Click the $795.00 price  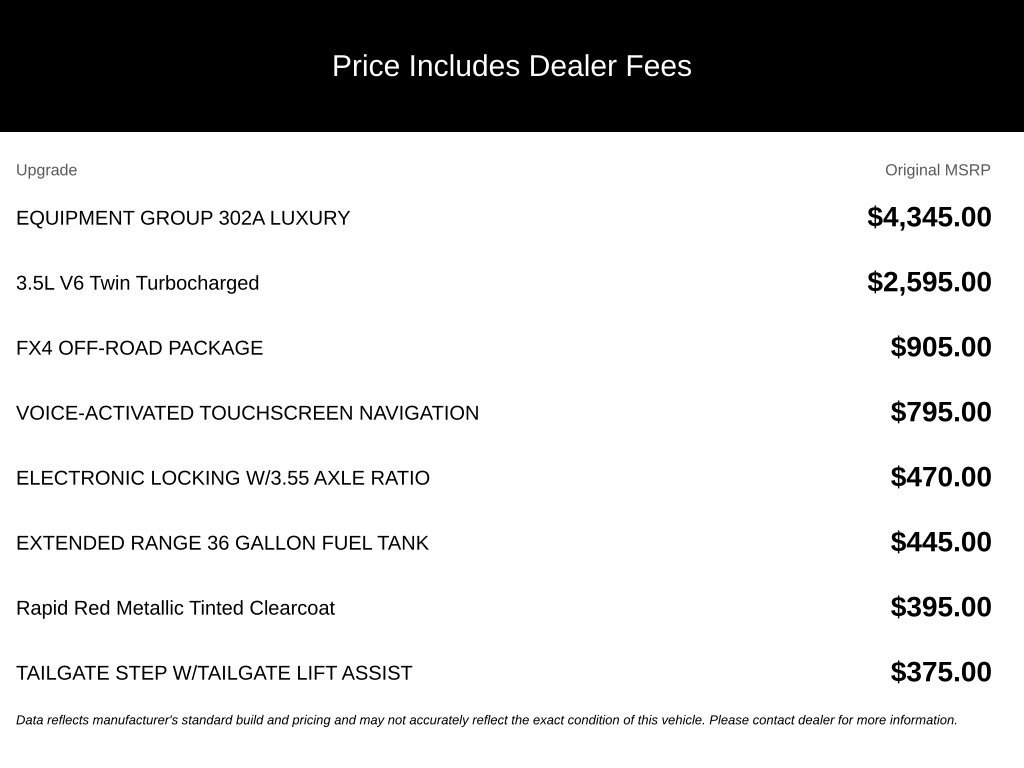point(940,412)
